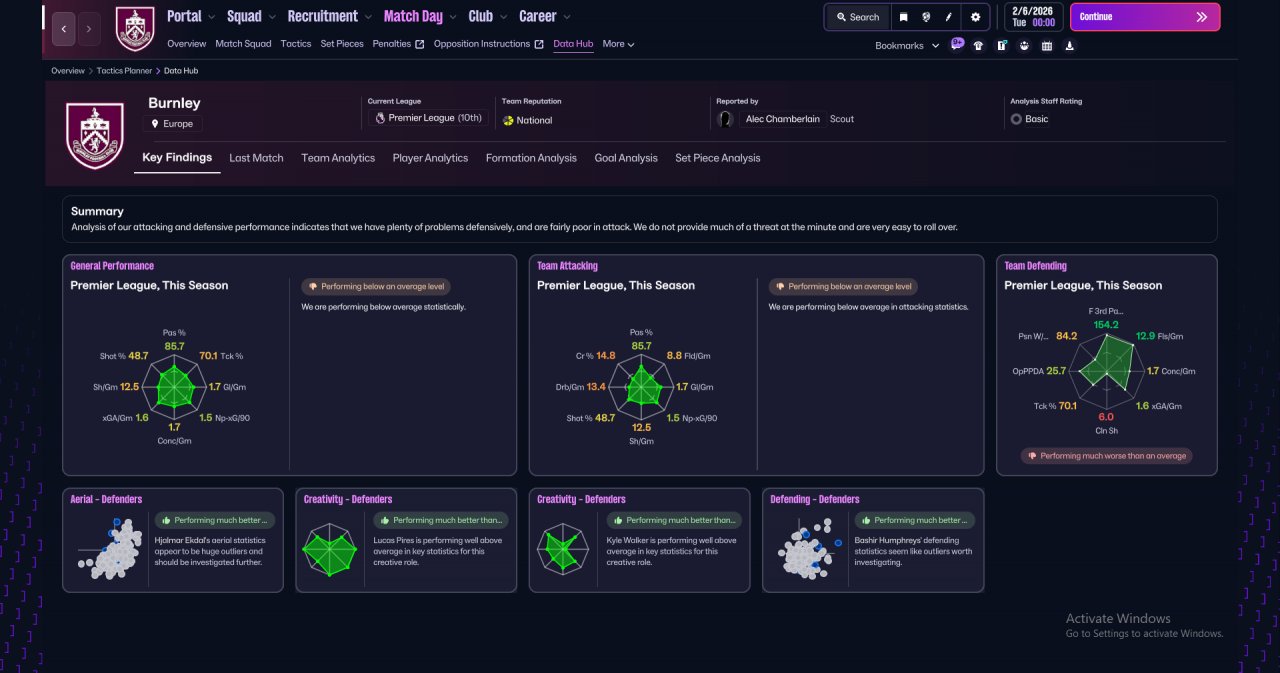Open the Match Squad submenu item

(x=243, y=44)
